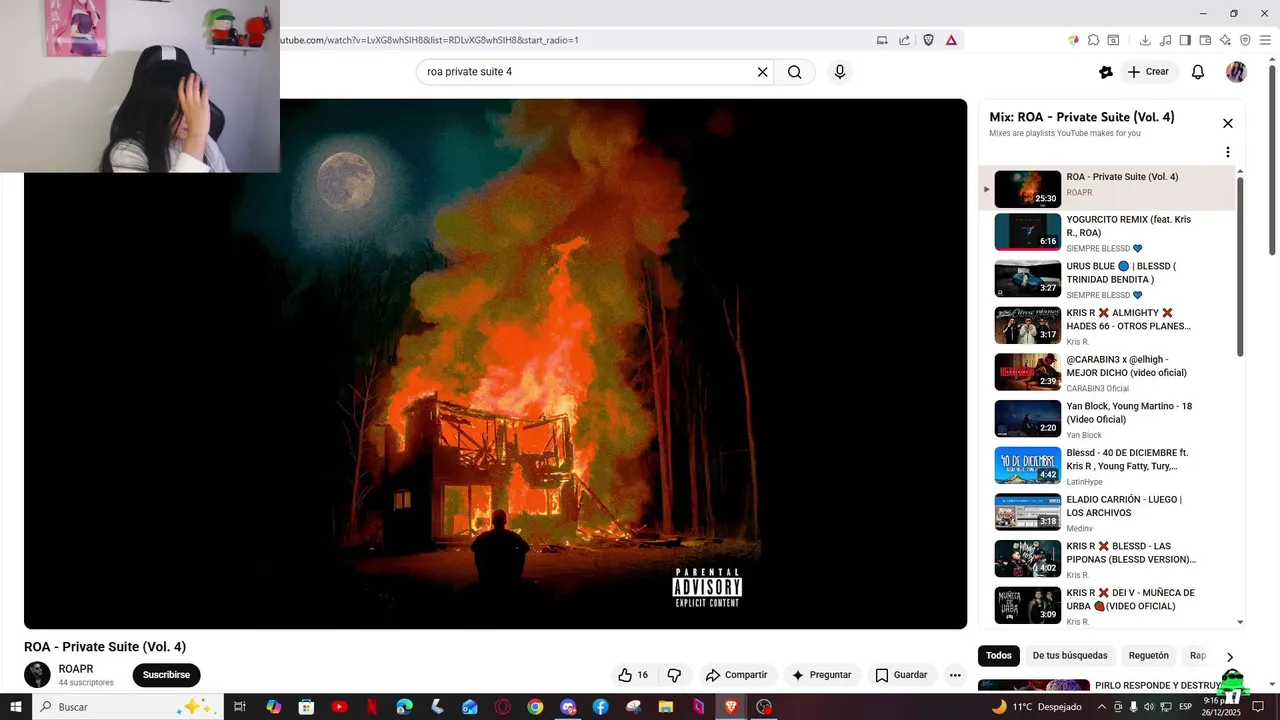Screen dimensions: 1280x720
Task: Play ELADIO CARRIÓN - LUEGO video
Action: (1107, 512)
